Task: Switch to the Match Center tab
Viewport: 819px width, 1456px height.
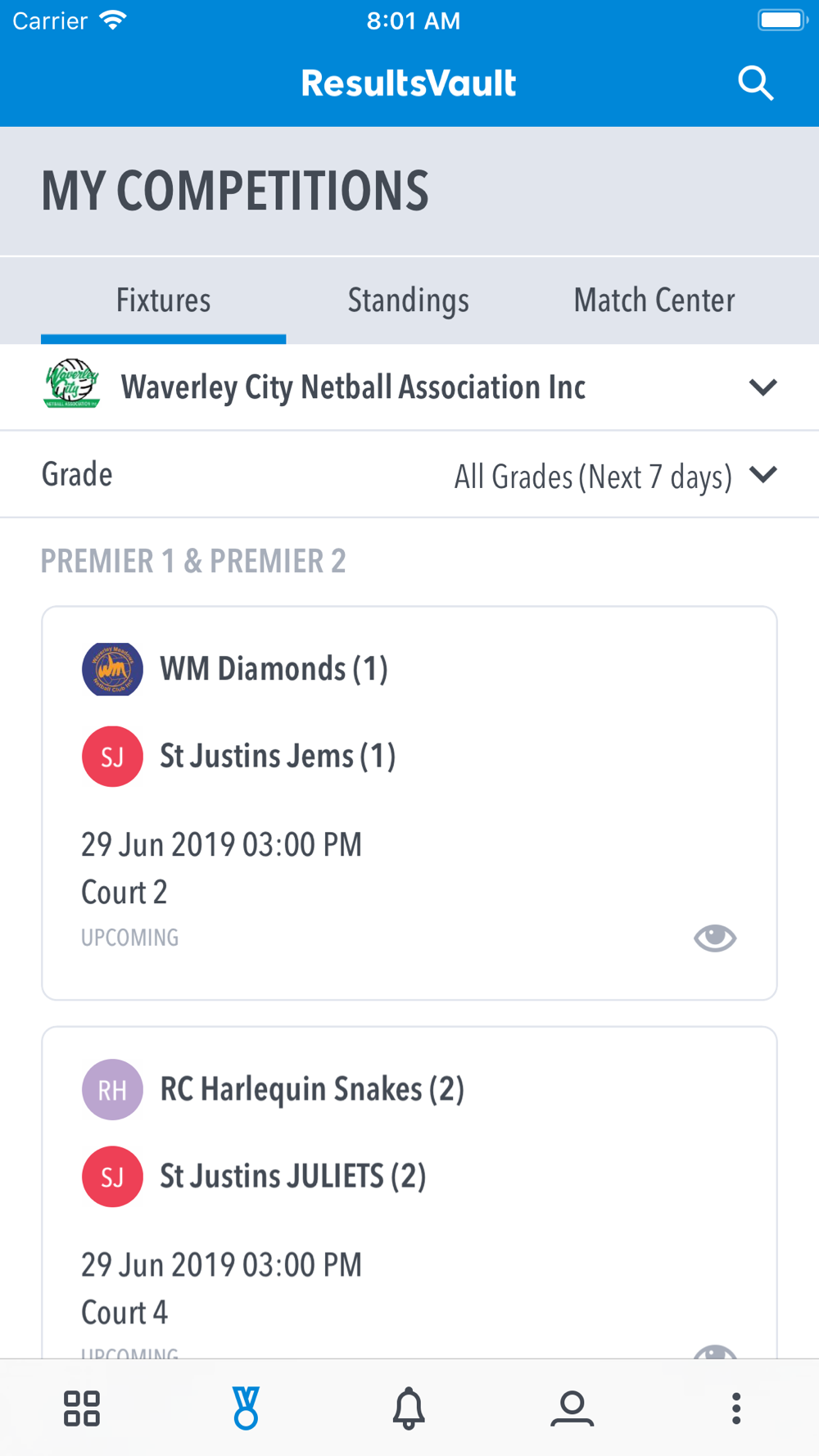Action: (654, 300)
